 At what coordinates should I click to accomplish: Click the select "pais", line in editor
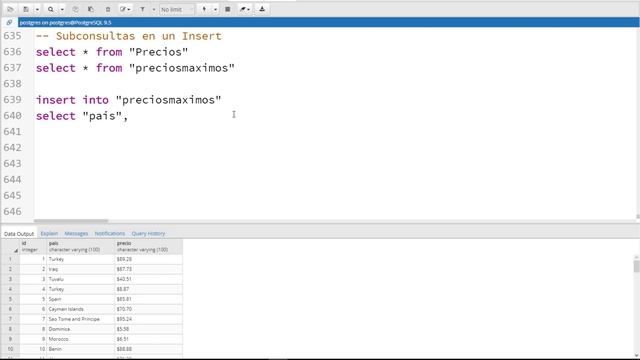[x=82, y=116]
